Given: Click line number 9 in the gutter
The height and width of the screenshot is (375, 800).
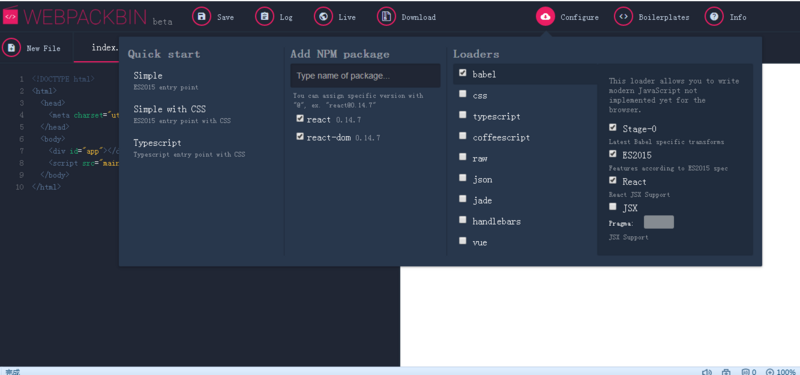Looking at the screenshot, I should tap(21, 174).
